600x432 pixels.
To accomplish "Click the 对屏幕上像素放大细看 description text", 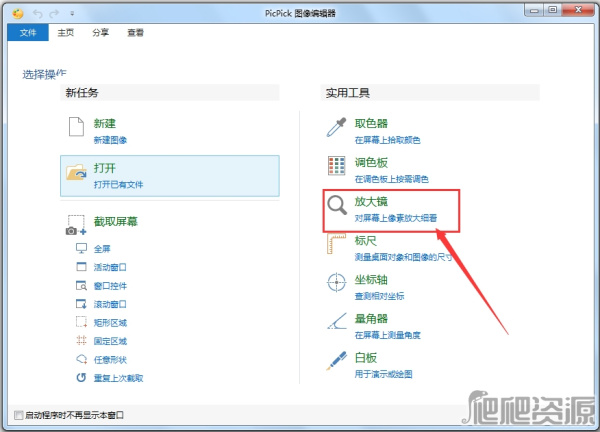I will point(396,218).
